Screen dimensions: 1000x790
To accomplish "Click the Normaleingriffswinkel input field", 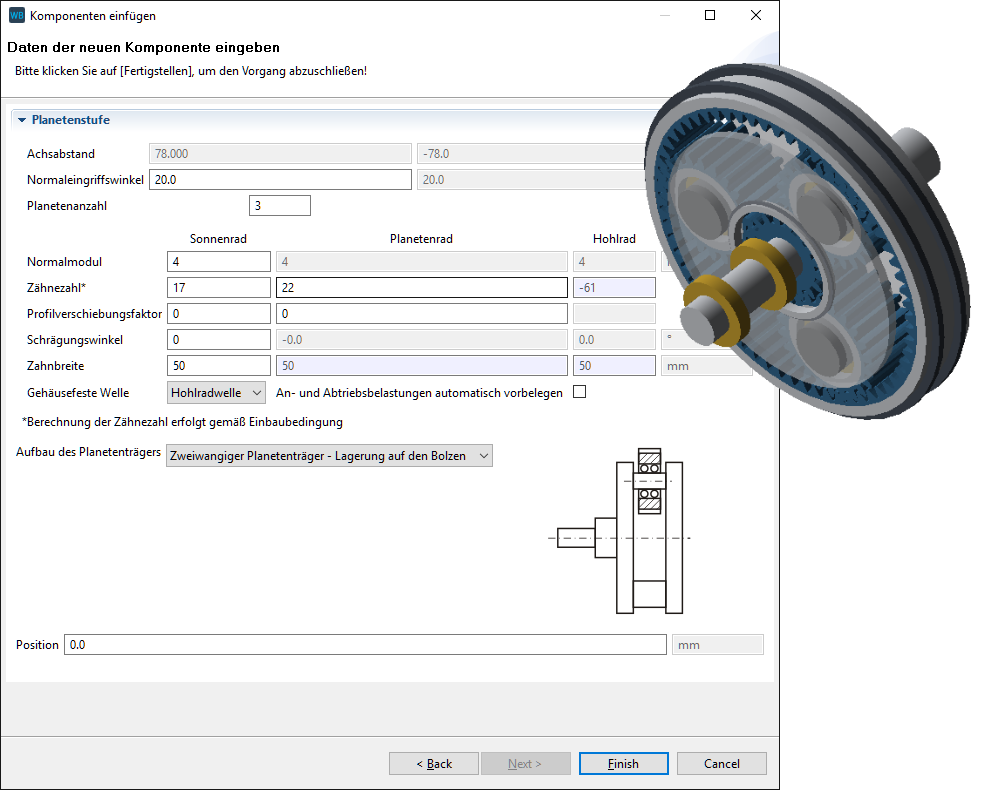I will [x=279, y=180].
